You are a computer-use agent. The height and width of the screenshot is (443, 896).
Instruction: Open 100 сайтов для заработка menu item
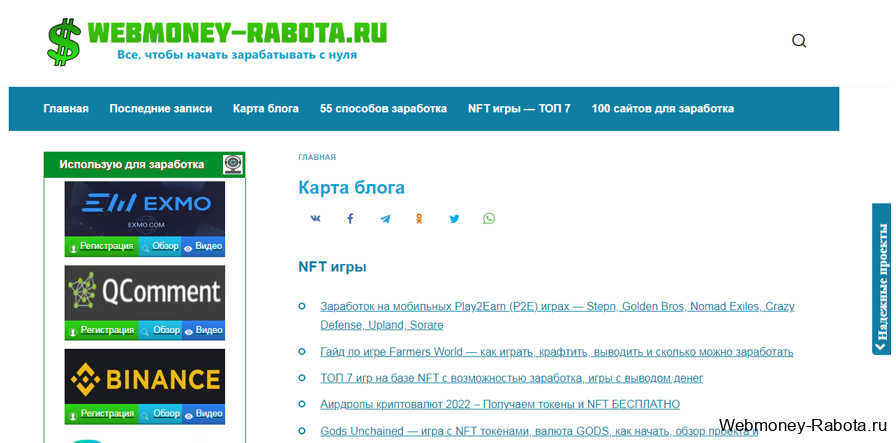(x=663, y=109)
